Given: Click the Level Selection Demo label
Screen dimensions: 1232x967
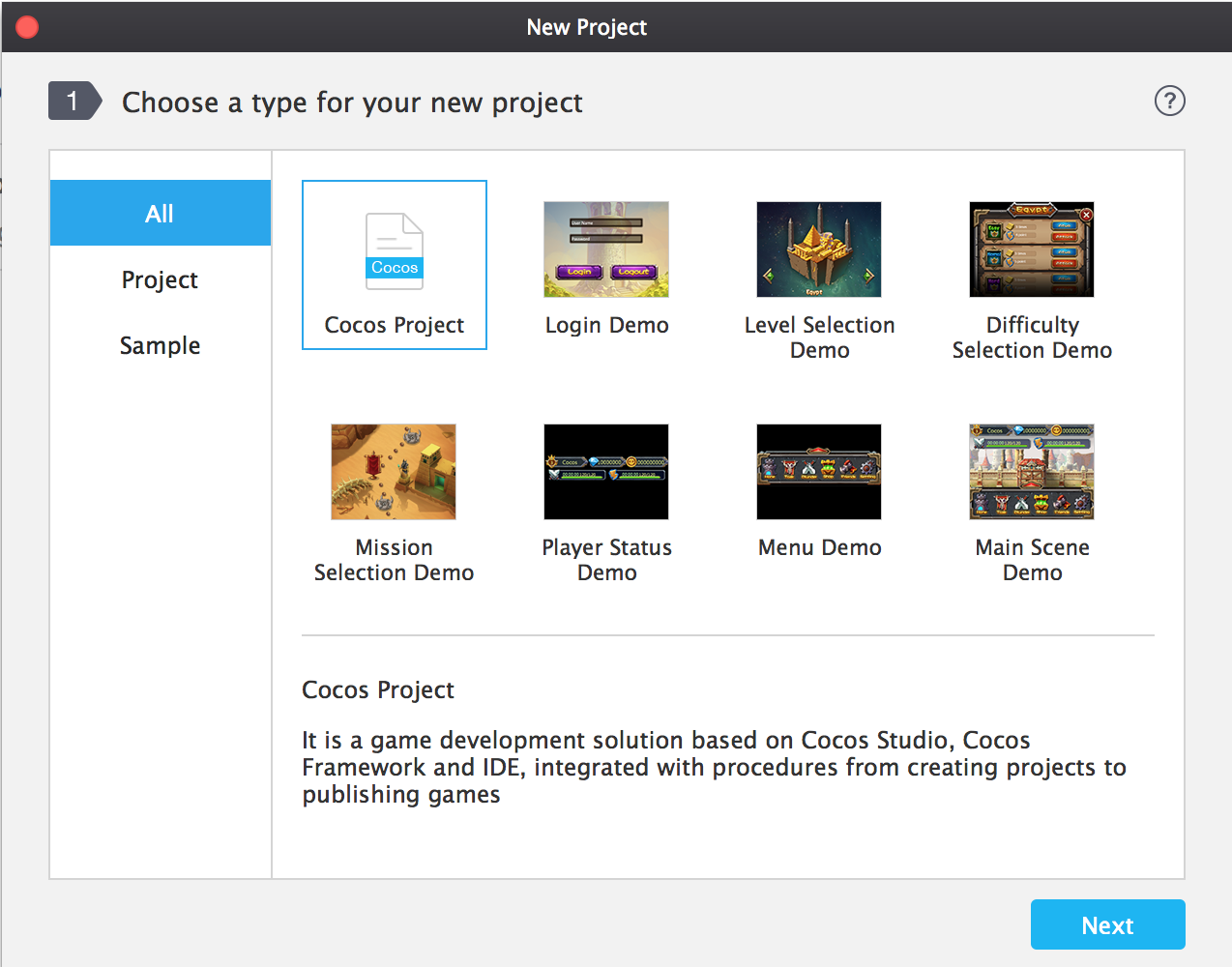Looking at the screenshot, I should [819, 337].
